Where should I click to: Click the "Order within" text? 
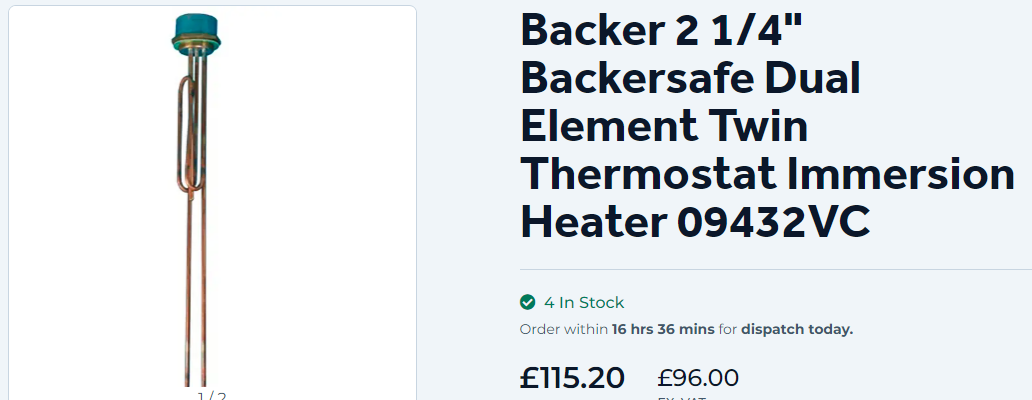tap(564, 329)
